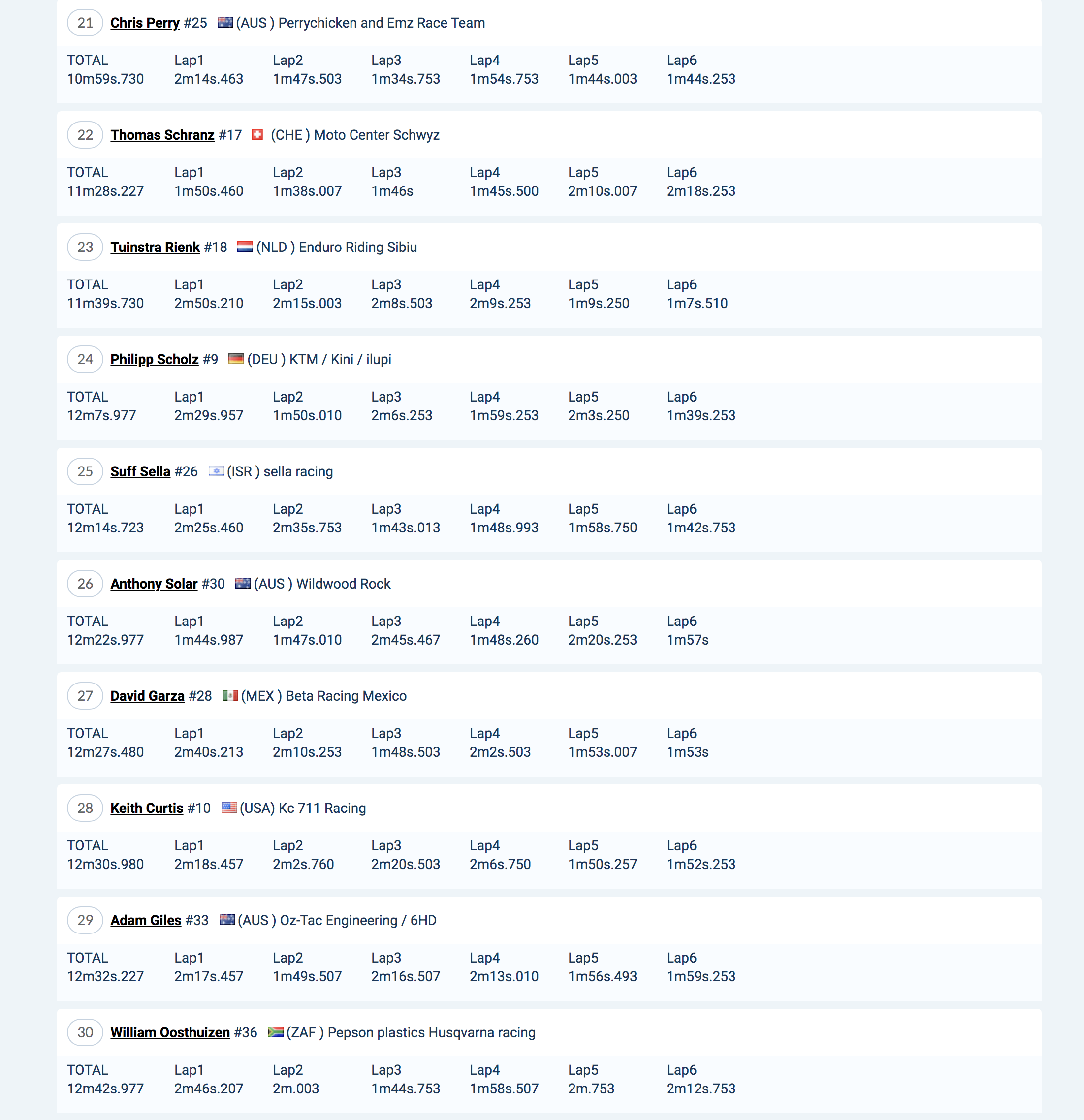Click the Israeli flag next to Suff Sella
1084x1120 pixels.
click(x=216, y=471)
